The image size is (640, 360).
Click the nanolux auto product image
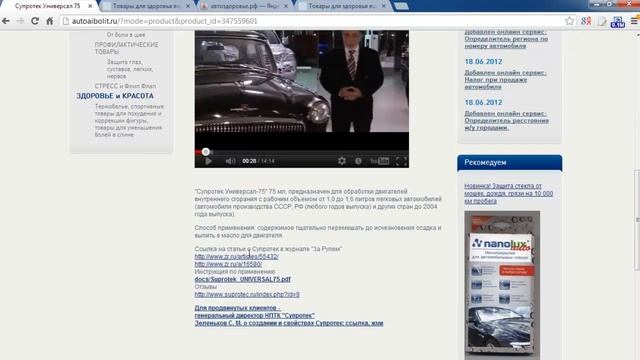click(502, 285)
